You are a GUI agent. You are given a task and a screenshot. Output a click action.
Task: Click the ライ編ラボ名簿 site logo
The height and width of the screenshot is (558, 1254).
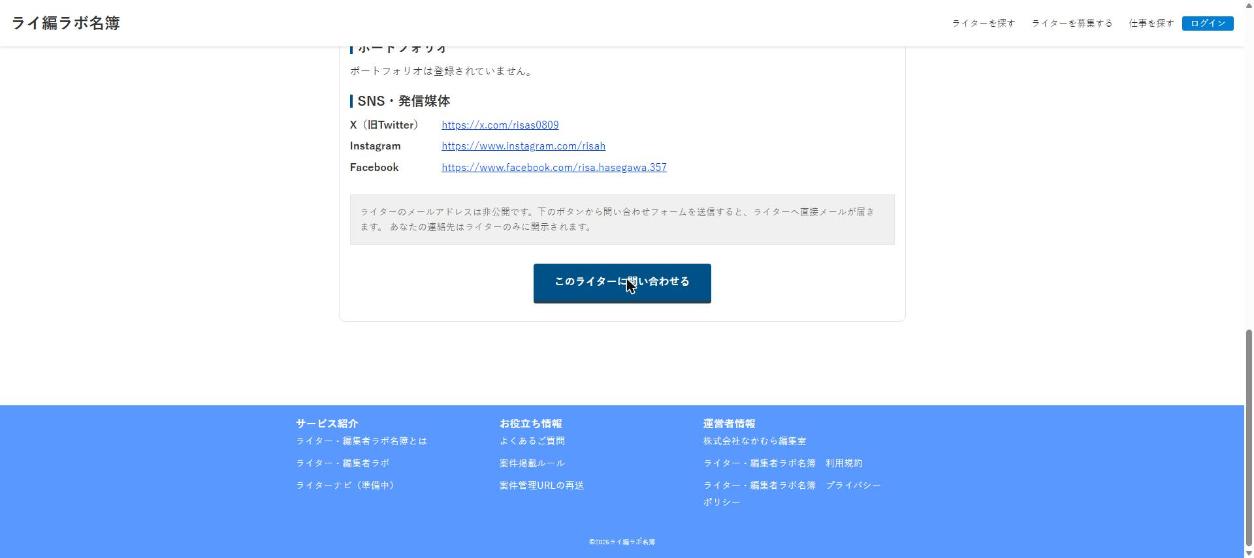point(66,23)
